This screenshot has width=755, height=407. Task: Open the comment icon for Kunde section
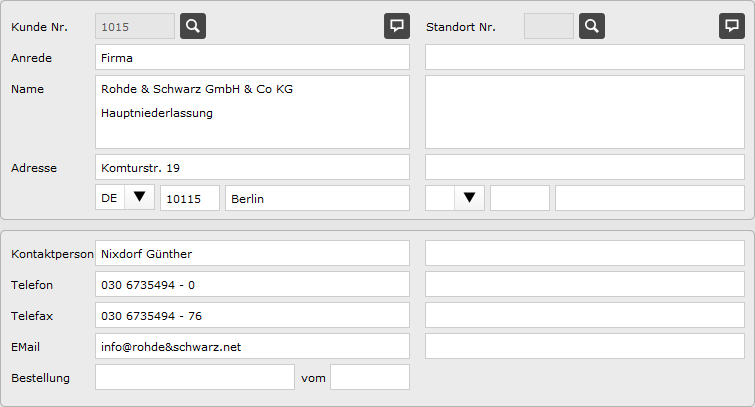pyautogui.click(x=397, y=26)
